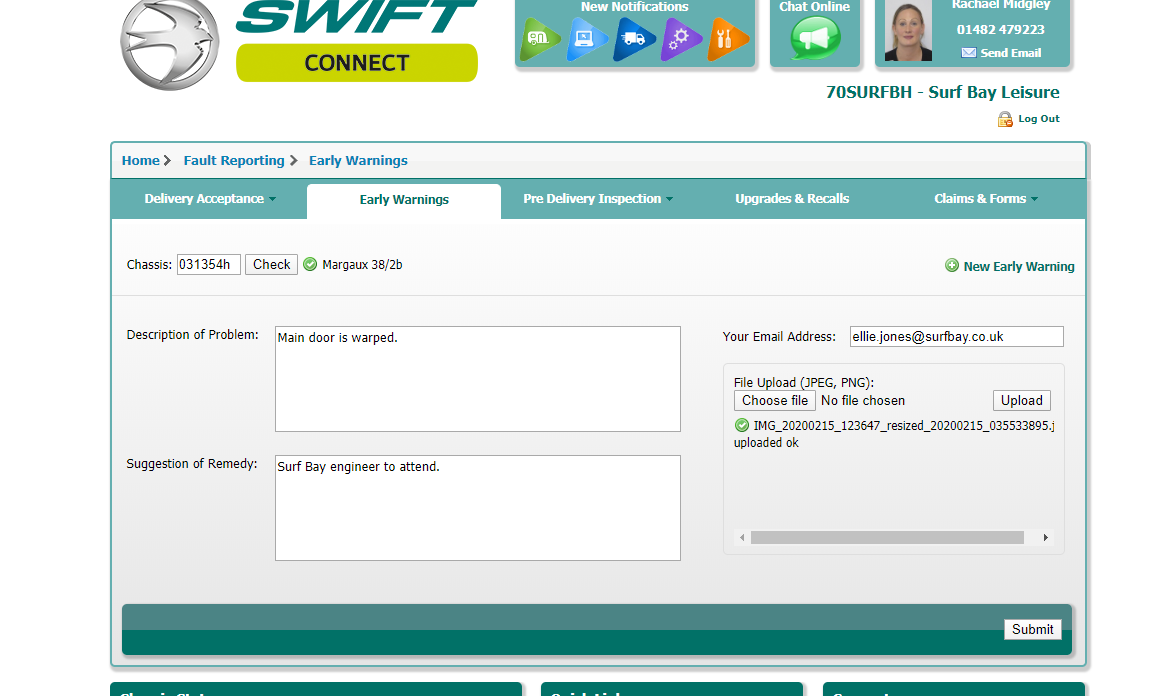Click the Check chassis button
This screenshot has width=1151, height=696.
272,264
